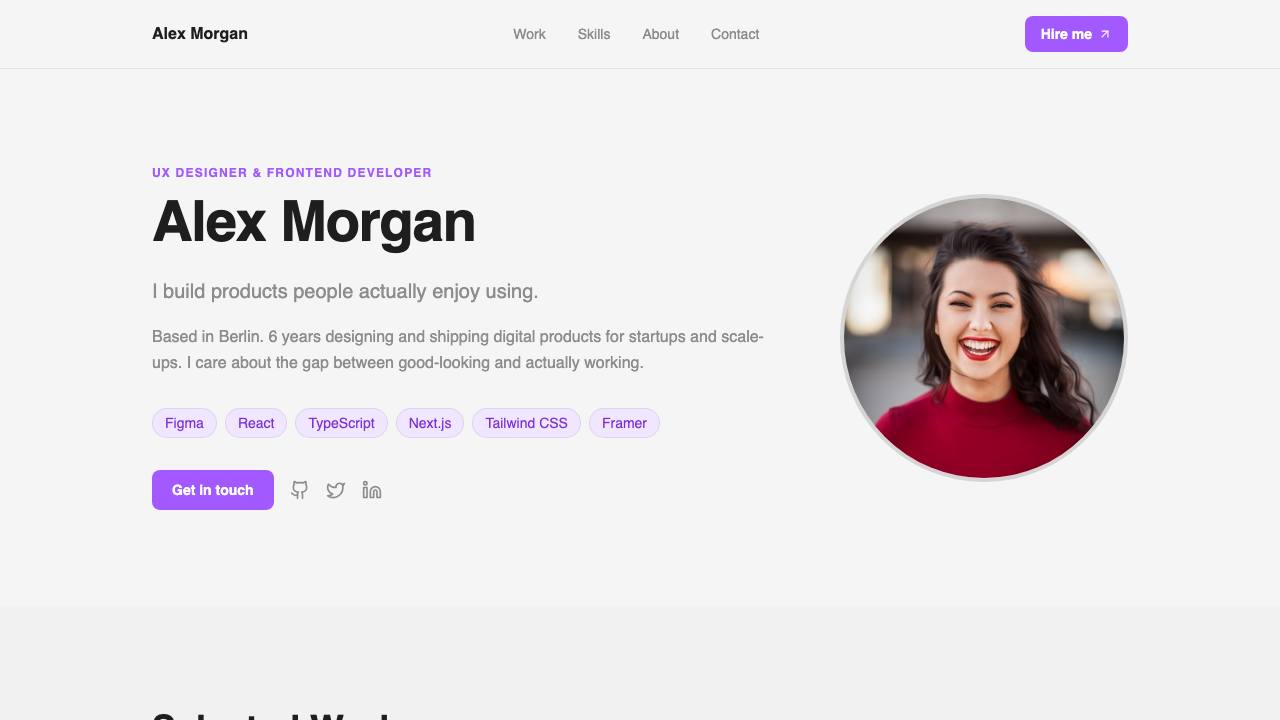The image size is (1280, 720).
Task: Select the TypeScript skill tag
Action: pyautogui.click(x=341, y=423)
